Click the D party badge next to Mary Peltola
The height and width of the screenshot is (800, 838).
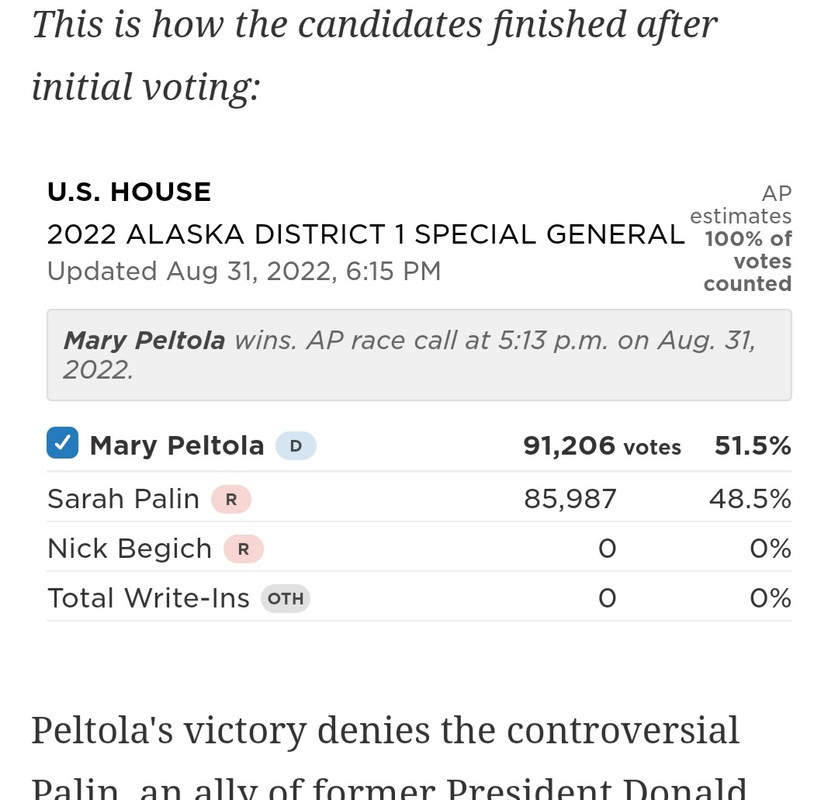296,446
